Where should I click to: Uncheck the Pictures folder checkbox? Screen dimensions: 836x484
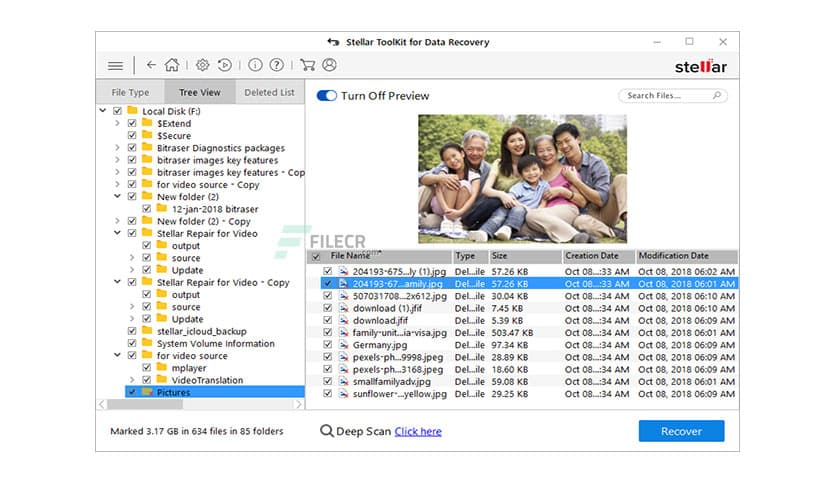coord(132,392)
